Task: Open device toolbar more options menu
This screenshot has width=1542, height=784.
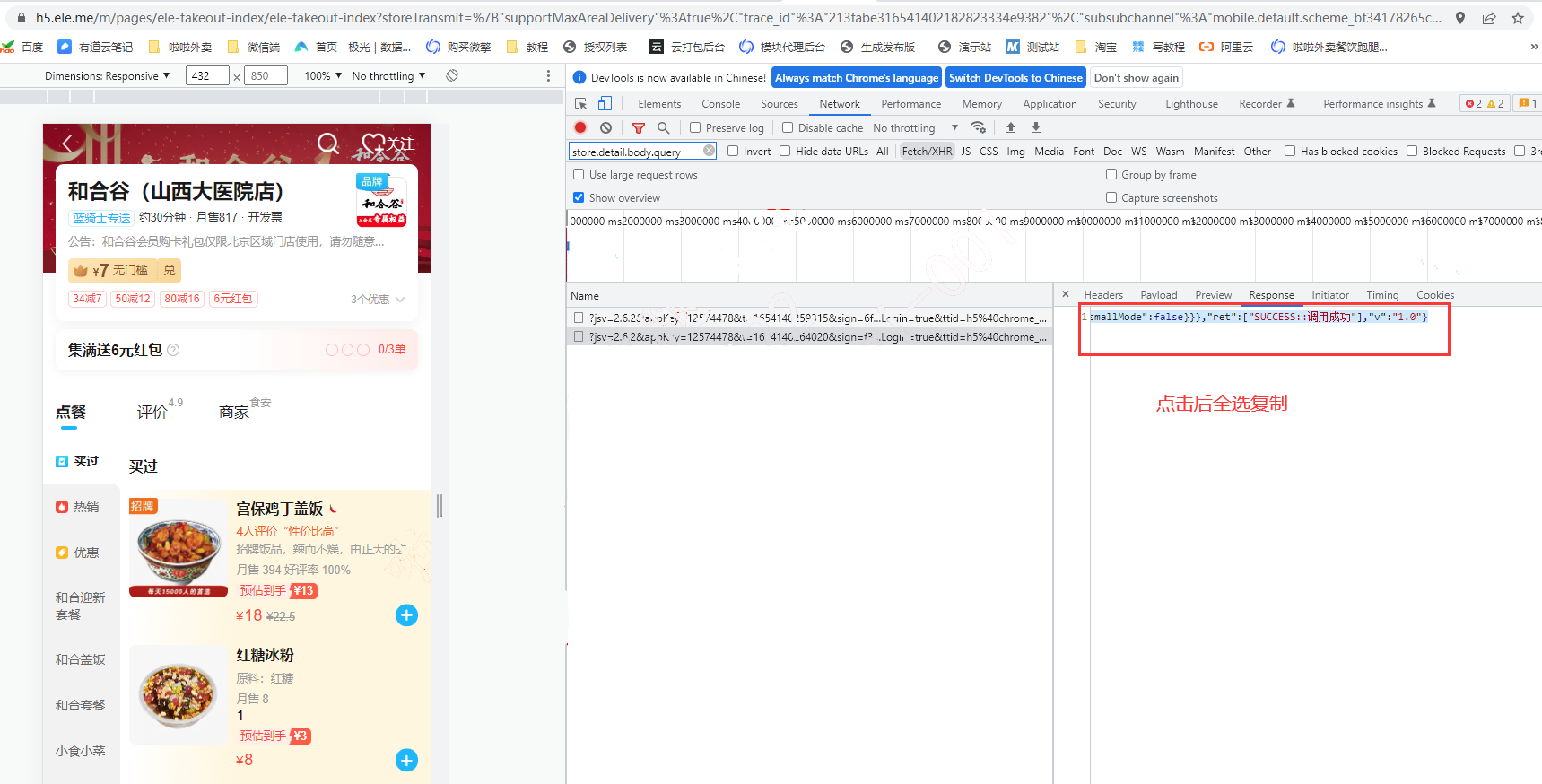Action: 548,75
